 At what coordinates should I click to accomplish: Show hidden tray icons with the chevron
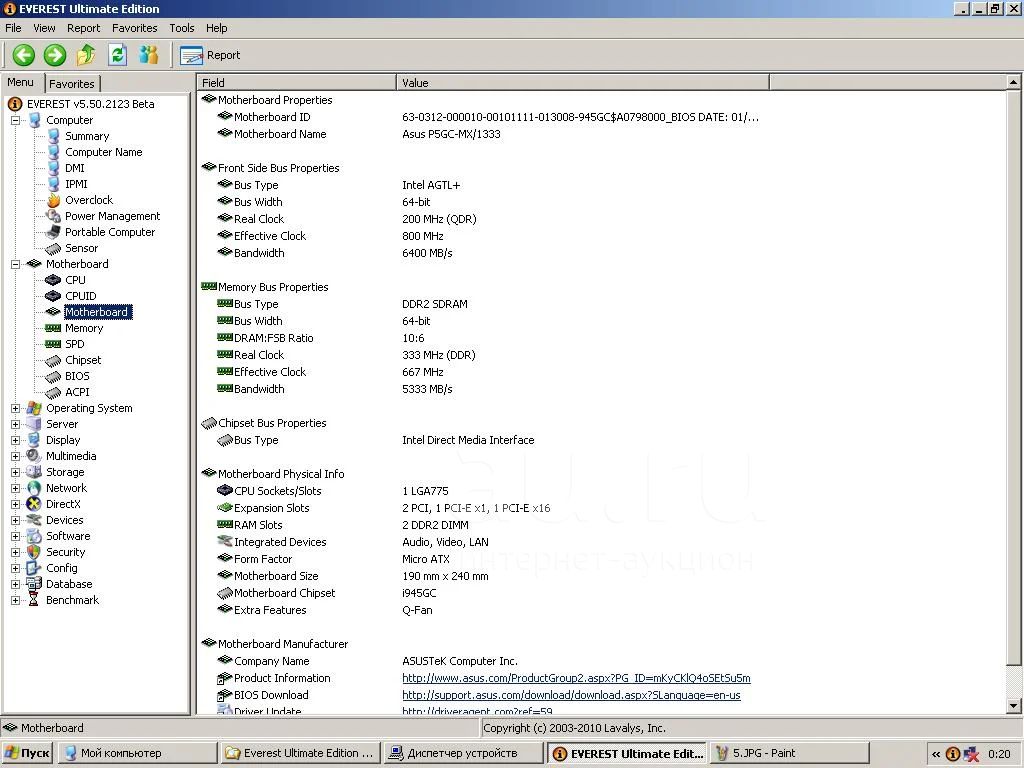pos(936,754)
